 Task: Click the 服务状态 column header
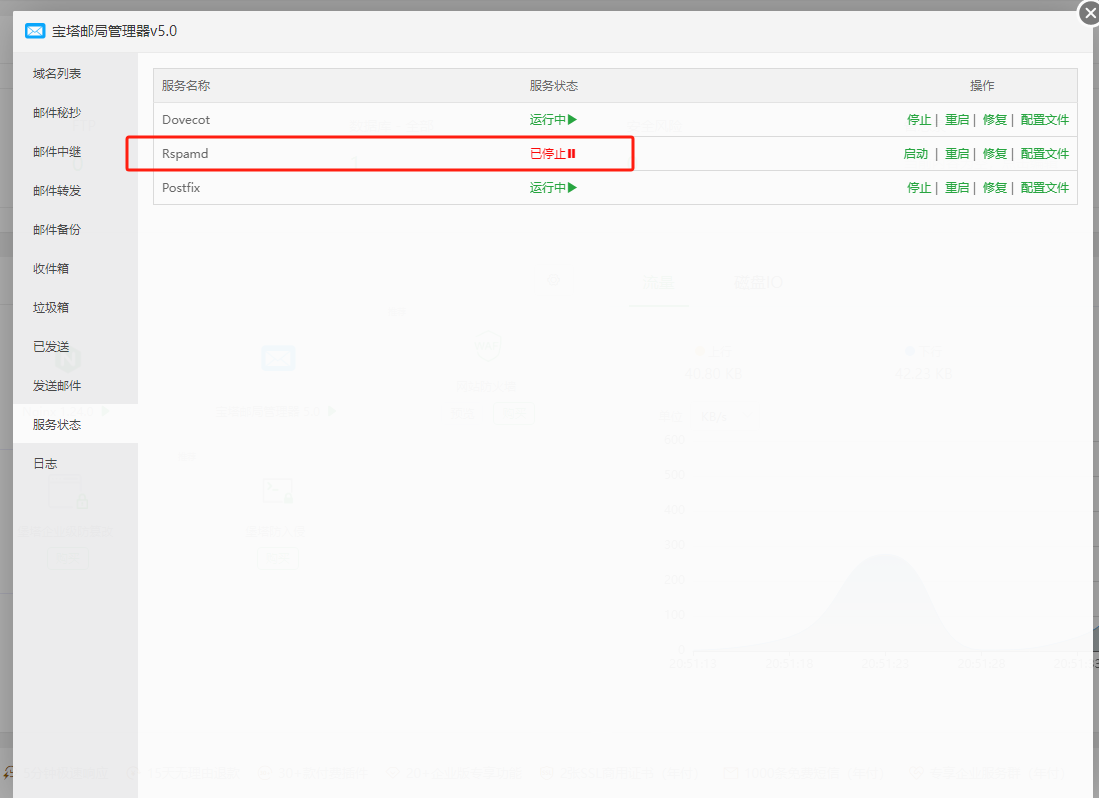coord(554,85)
